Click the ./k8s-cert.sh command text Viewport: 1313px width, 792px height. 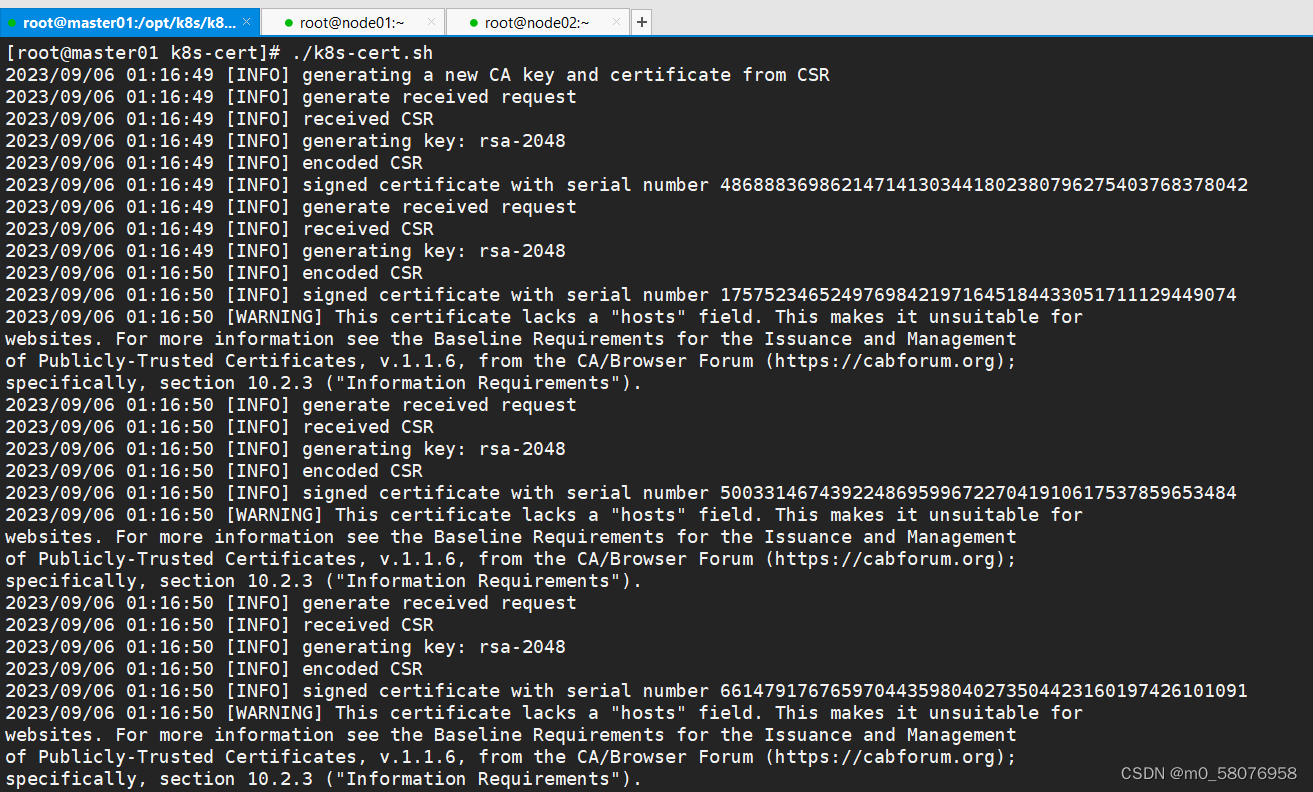point(363,53)
